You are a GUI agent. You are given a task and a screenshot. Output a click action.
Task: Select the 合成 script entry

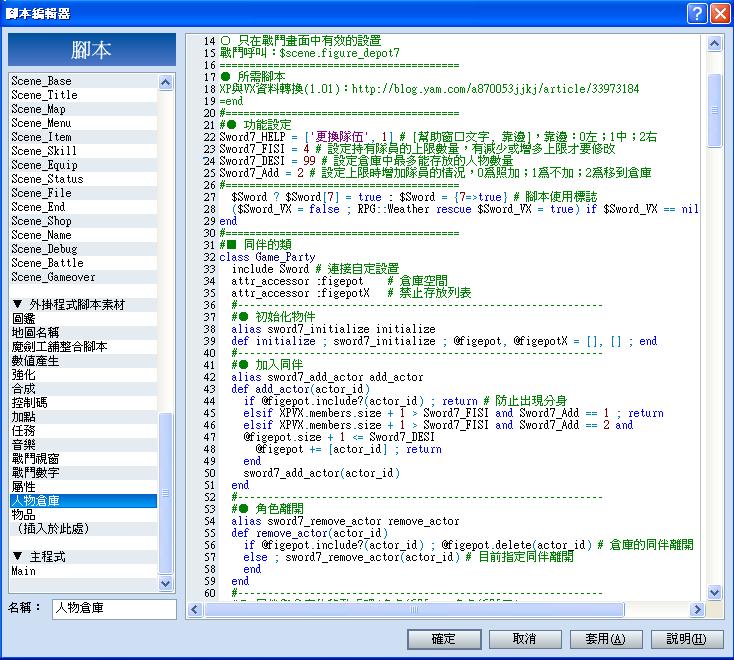pos(83,389)
